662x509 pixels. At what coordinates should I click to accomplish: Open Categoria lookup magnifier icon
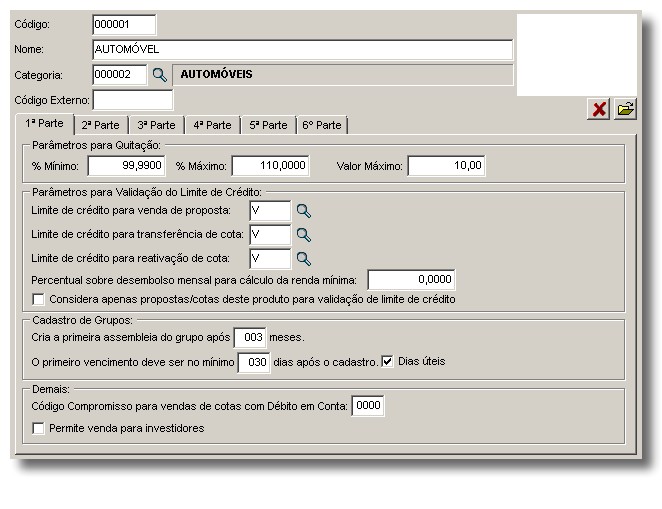point(160,75)
